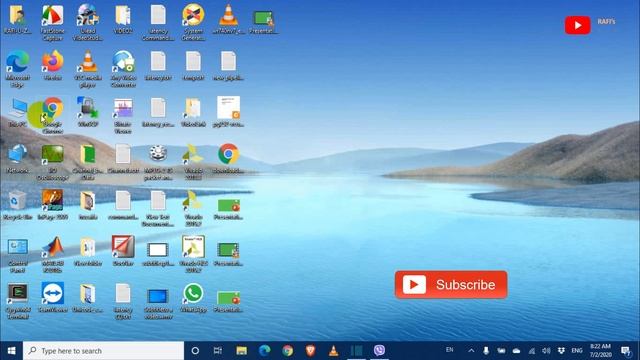
Task: Switch to Viber on the taskbar
Action: tap(379, 350)
